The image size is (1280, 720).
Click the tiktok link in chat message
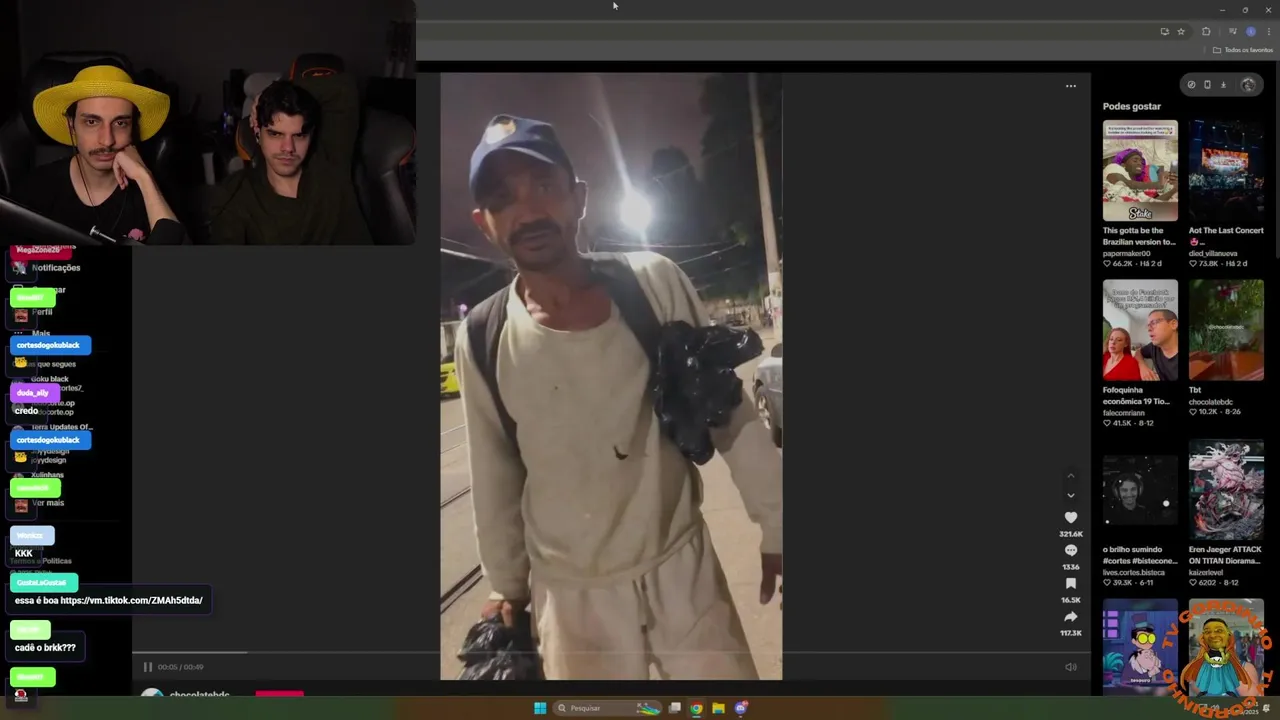click(x=131, y=600)
